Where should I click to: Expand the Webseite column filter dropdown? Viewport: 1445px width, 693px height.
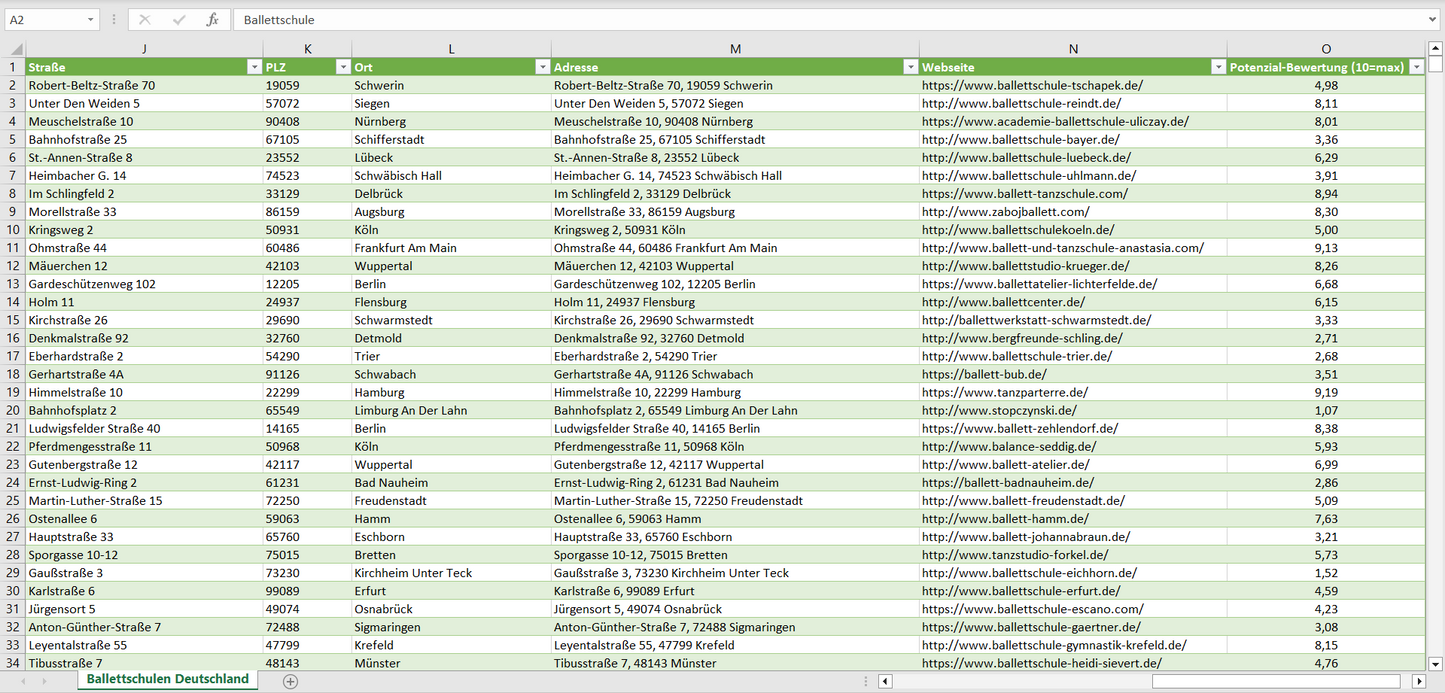1217,67
